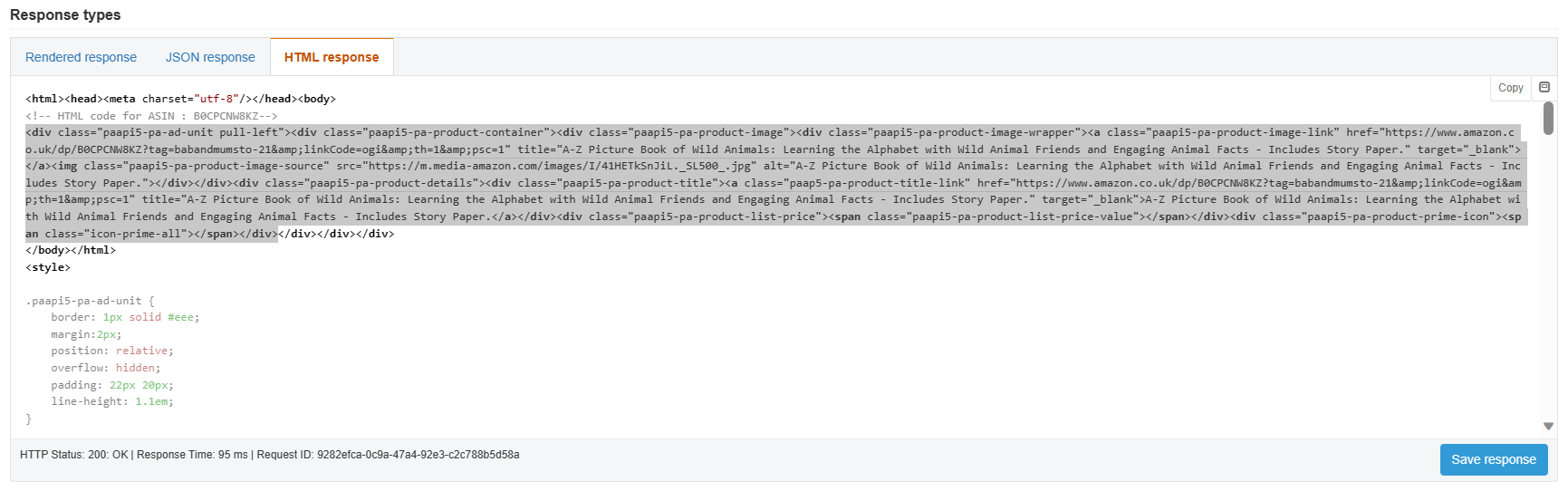Click the HTTP Status: 200: OK text
1568x491 pixels.
(73, 455)
